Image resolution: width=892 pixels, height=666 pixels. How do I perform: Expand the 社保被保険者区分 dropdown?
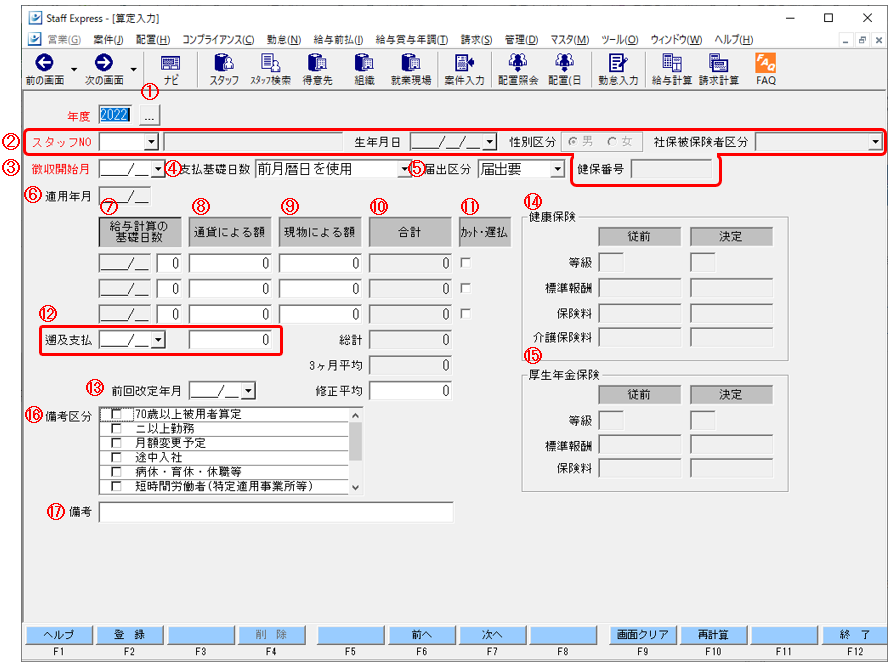[875, 142]
